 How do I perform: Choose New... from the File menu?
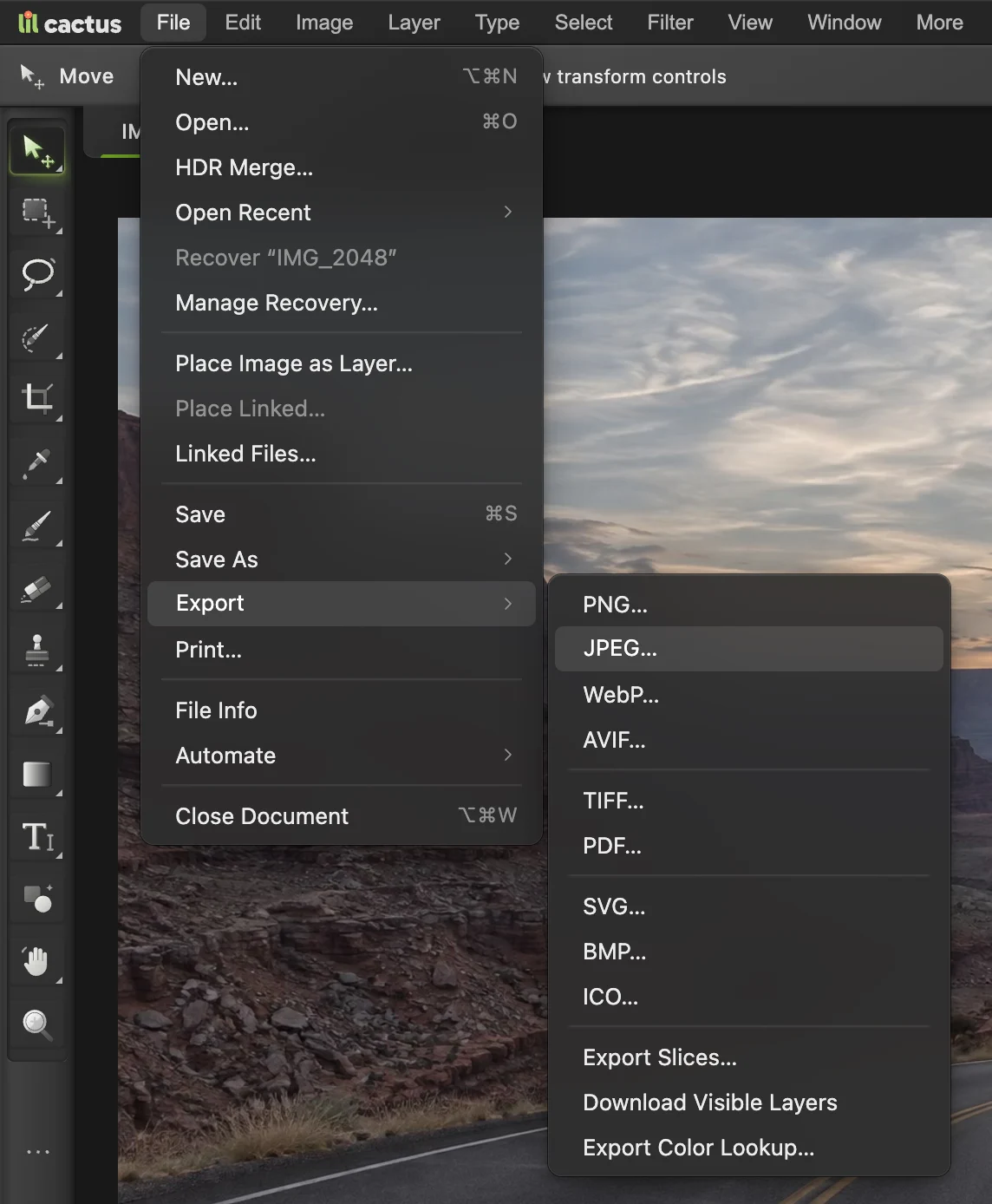point(342,77)
